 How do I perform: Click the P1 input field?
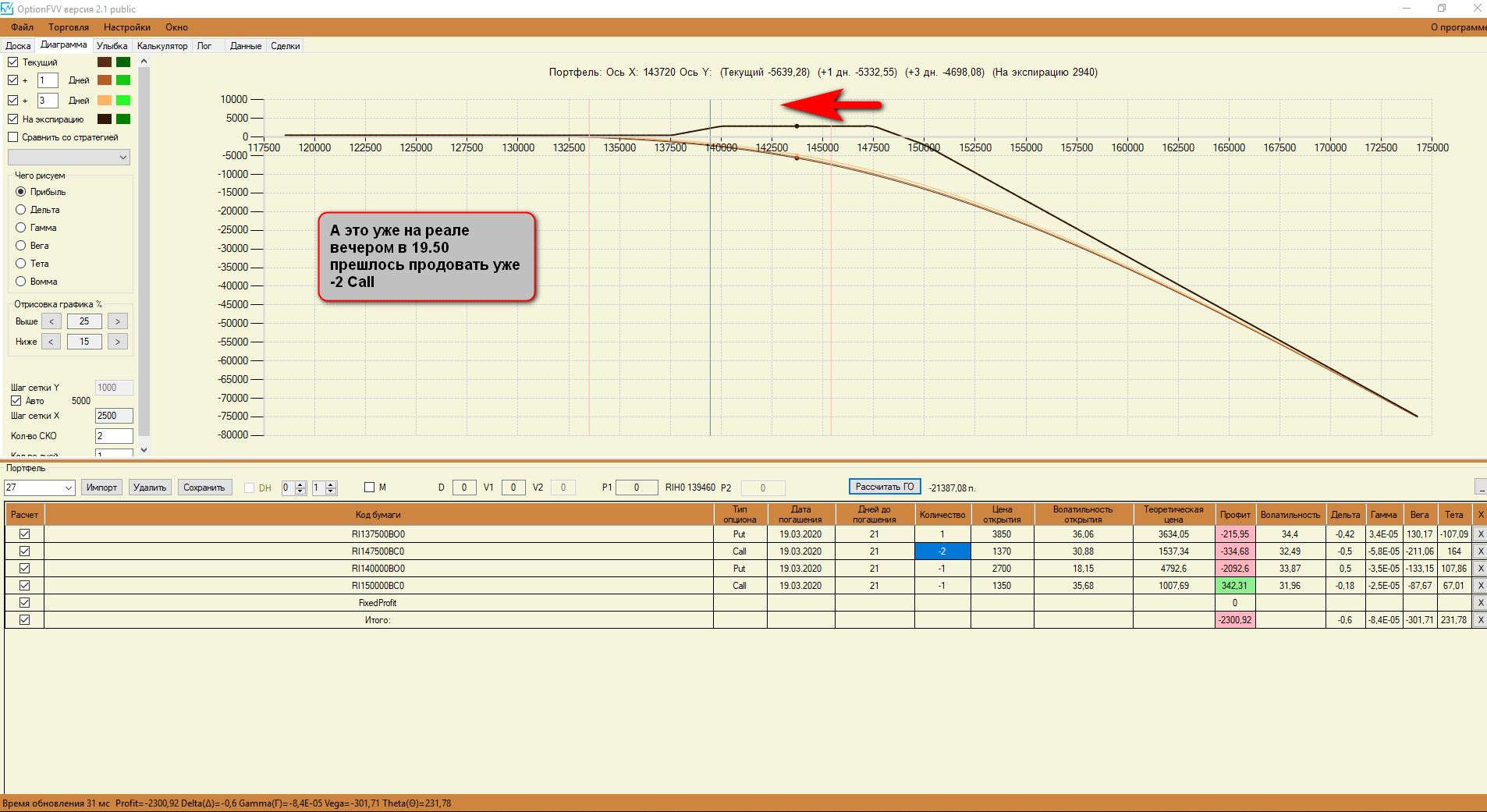[x=637, y=488]
